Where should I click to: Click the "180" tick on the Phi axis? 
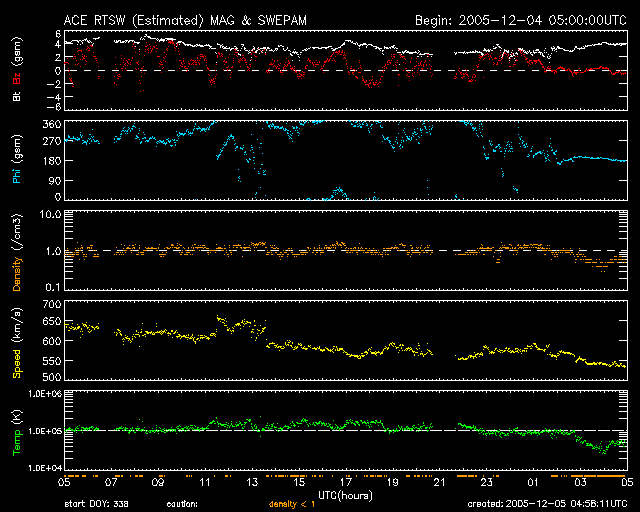(52, 161)
